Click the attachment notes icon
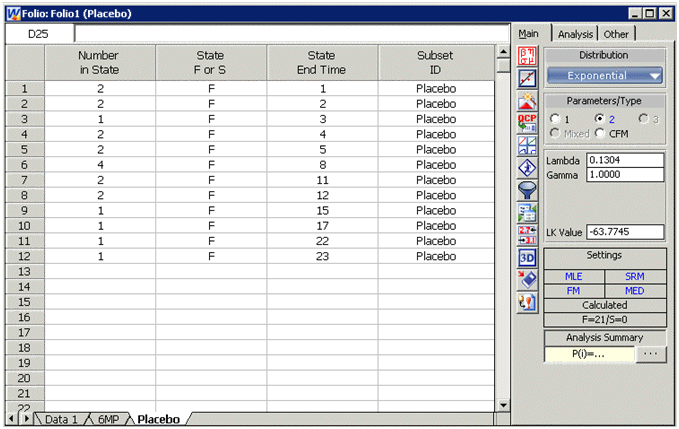 tap(527, 302)
